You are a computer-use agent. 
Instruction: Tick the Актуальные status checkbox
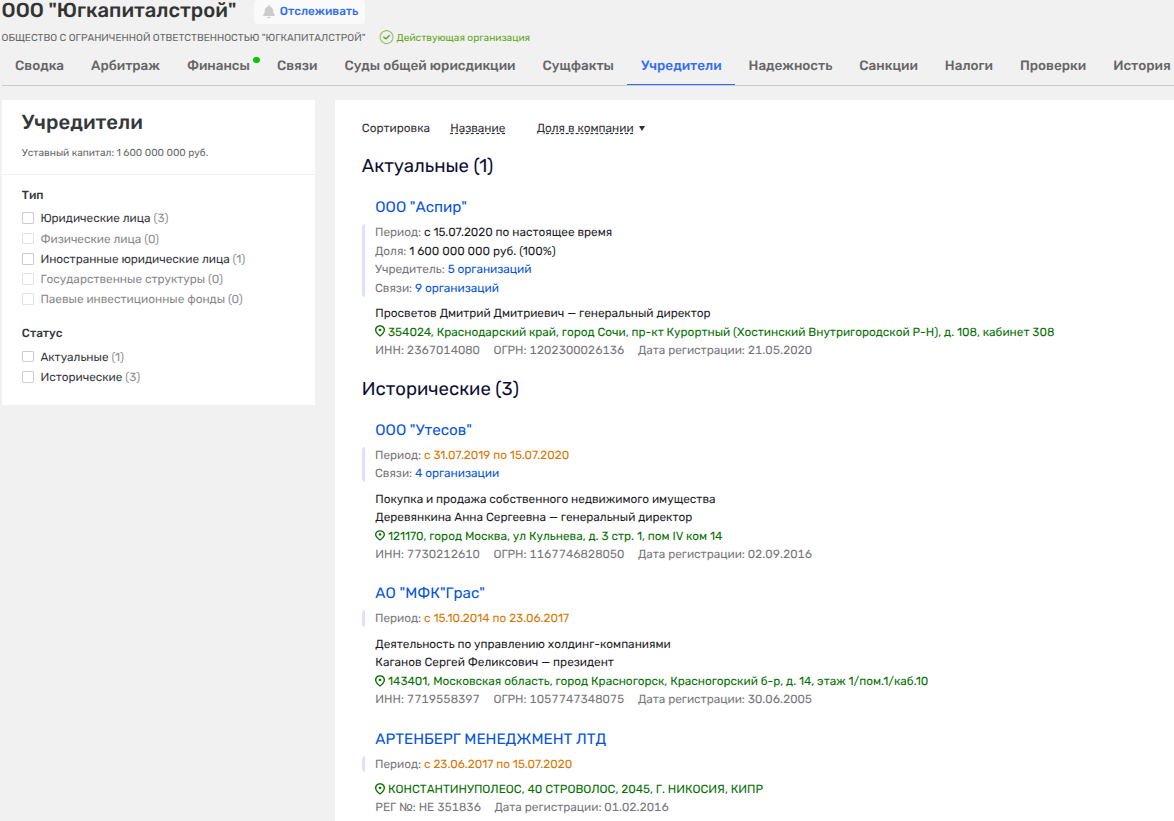pyautogui.click(x=28, y=357)
